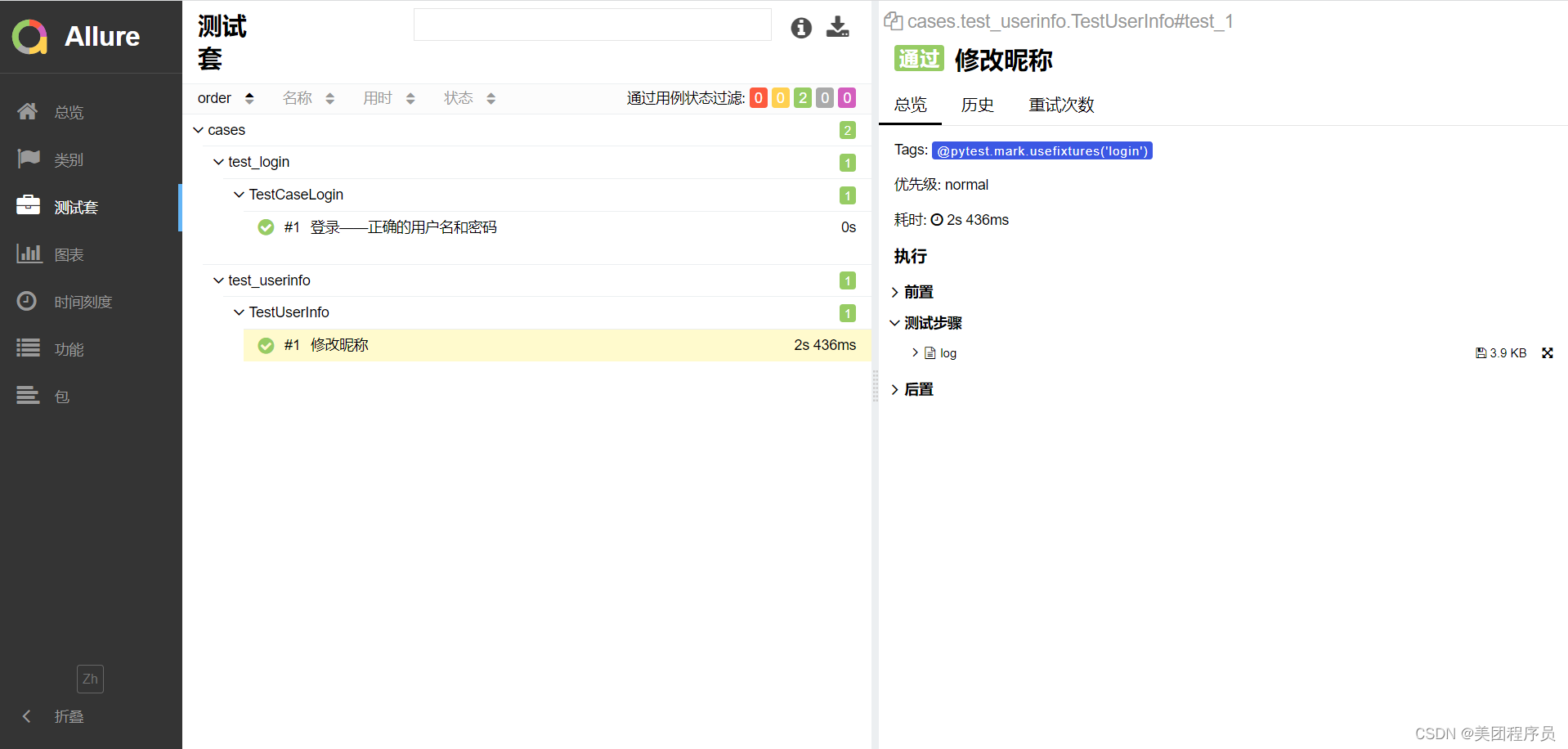Open the 包 packages page
Screen dimensions: 1568x749
click(61, 396)
